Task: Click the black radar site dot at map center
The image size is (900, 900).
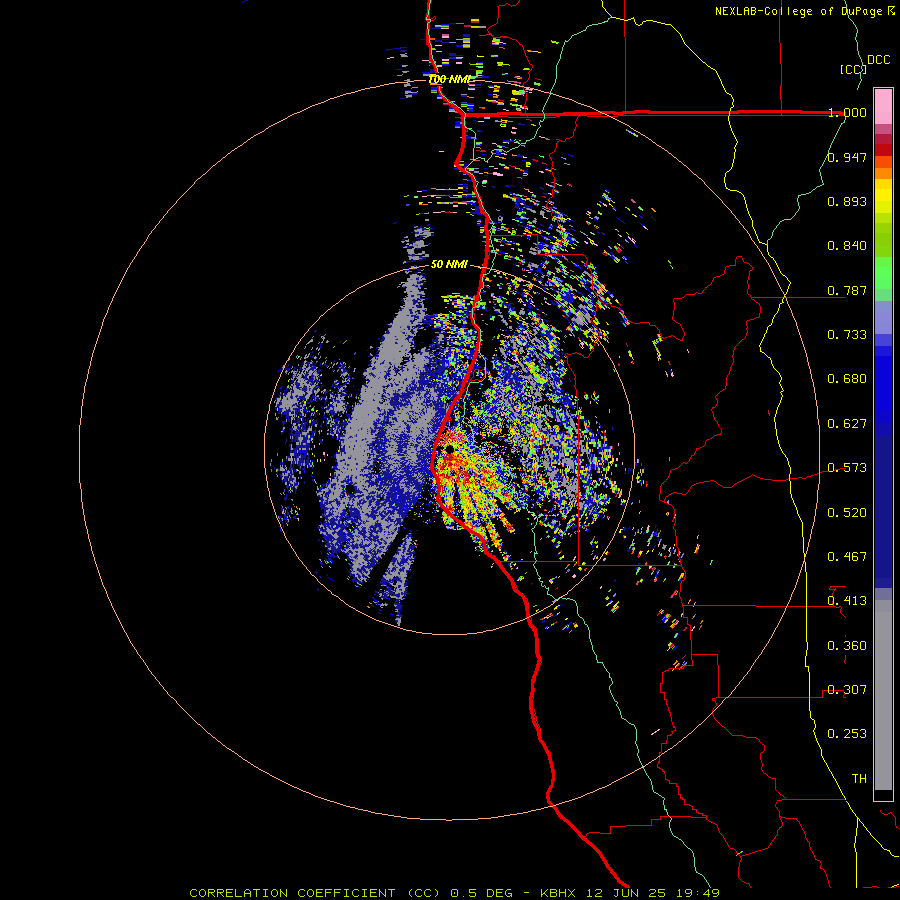Action: pyautogui.click(x=450, y=449)
